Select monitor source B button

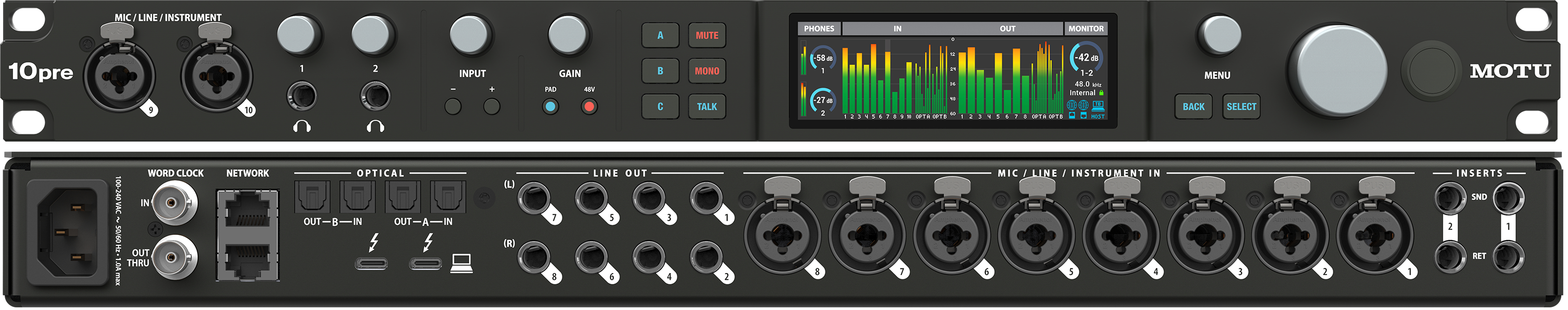click(x=659, y=71)
